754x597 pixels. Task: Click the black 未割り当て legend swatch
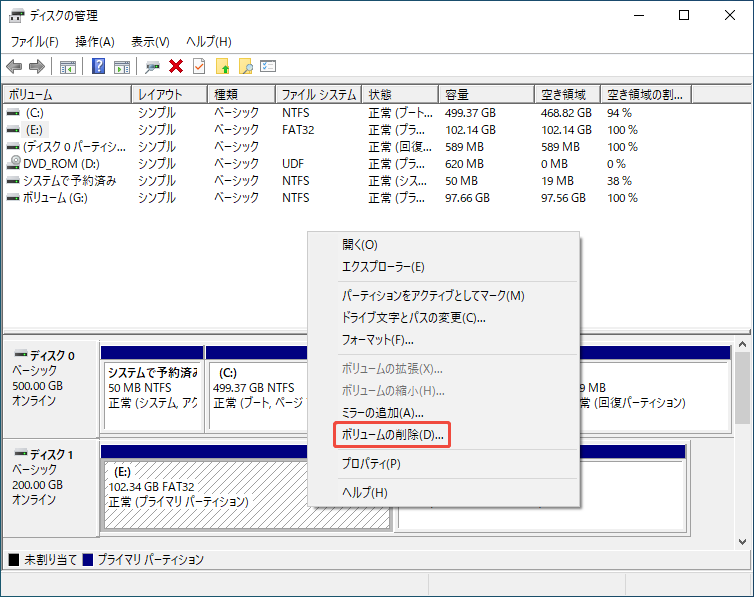[14, 560]
